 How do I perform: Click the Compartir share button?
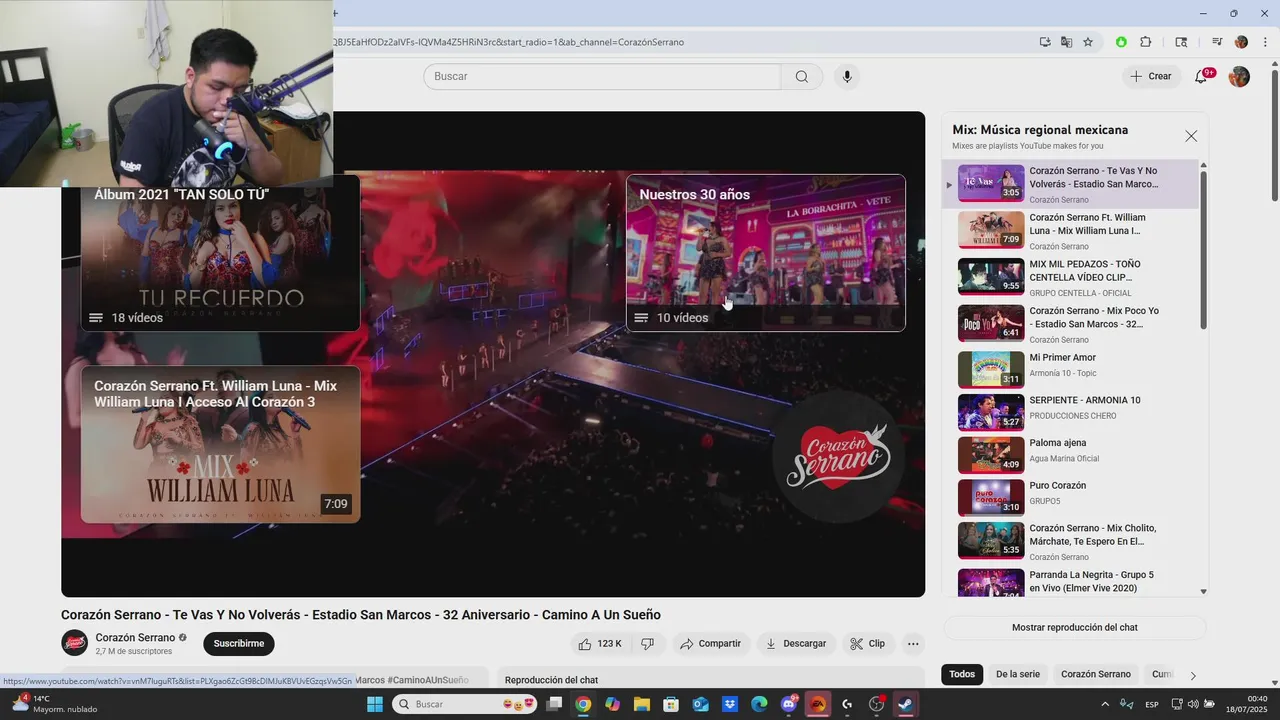point(710,644)
